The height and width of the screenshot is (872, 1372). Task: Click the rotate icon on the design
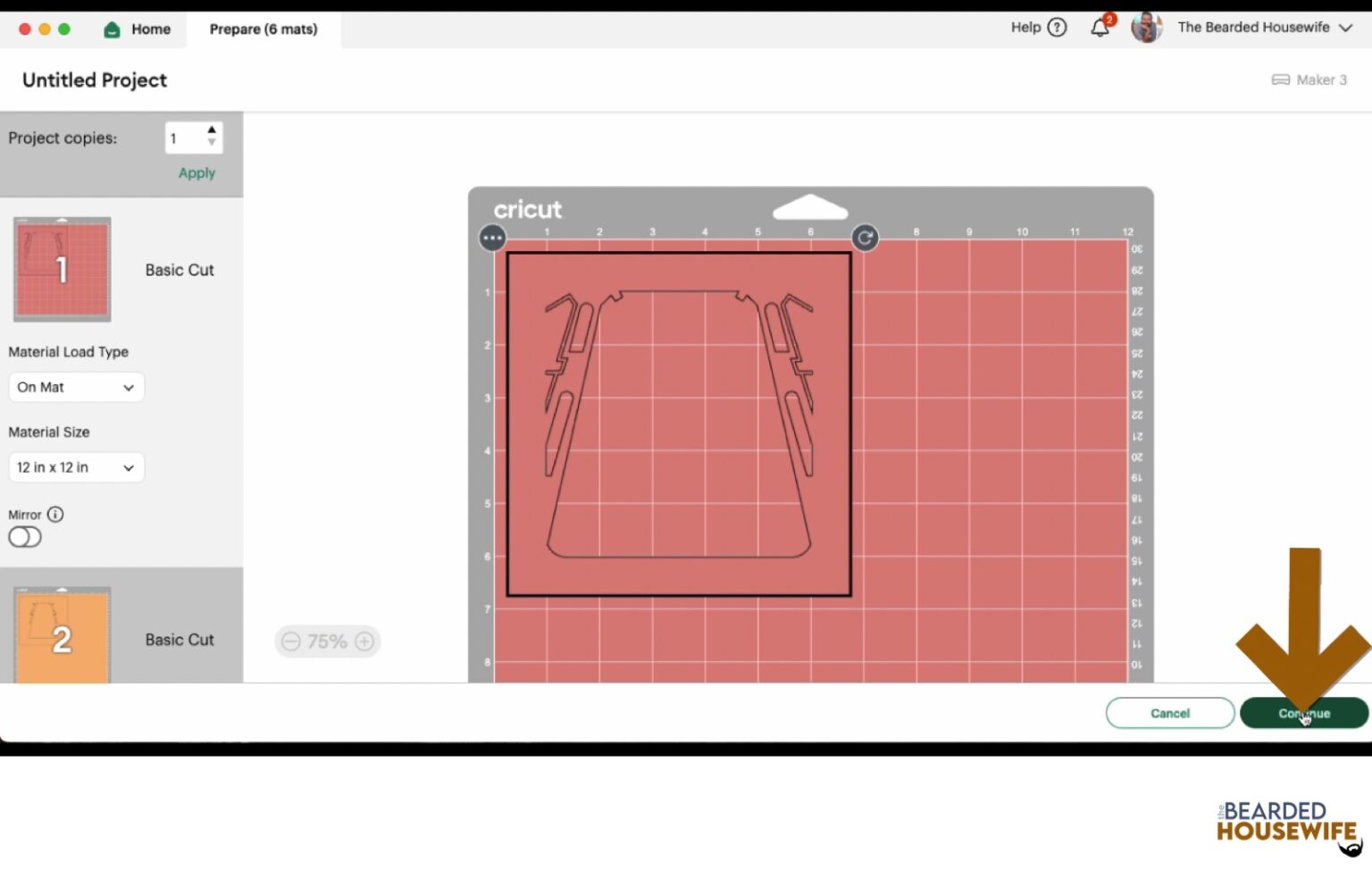[x=864, y=239]
